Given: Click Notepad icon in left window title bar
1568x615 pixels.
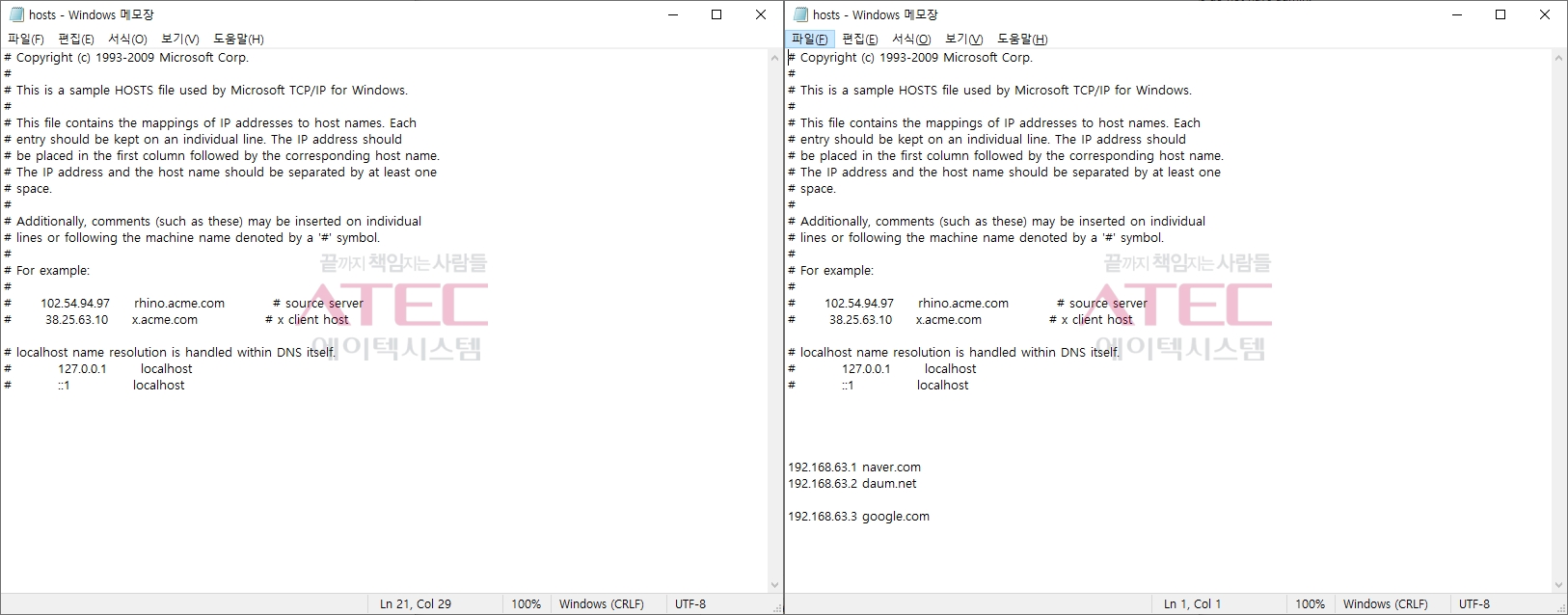Looking at the screenshot, I should 16,14.
